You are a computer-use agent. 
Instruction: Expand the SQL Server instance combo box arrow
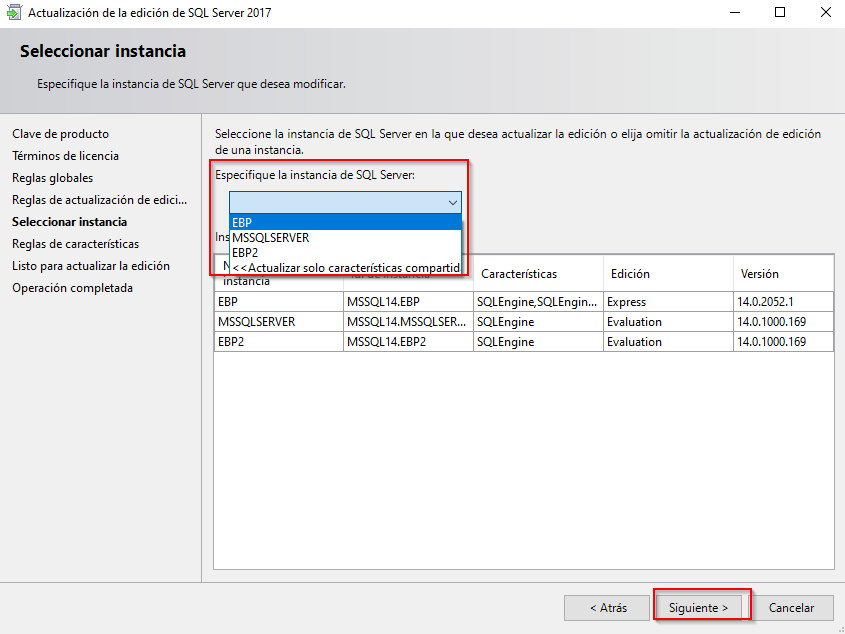(x=452, y=201)
